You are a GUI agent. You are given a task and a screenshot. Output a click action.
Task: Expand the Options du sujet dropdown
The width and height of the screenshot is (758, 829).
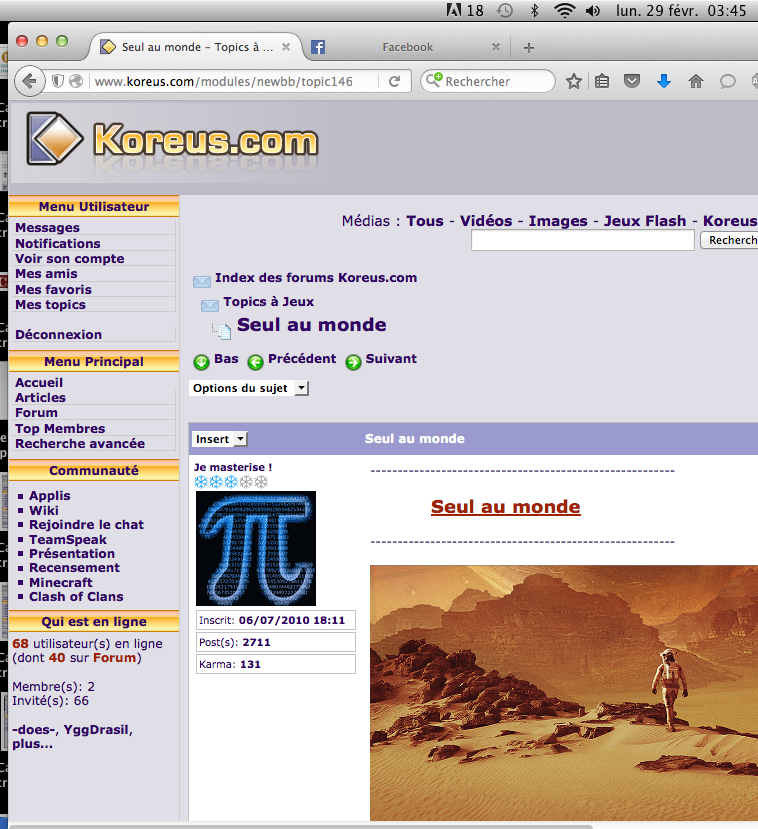[x=249, y=388]
